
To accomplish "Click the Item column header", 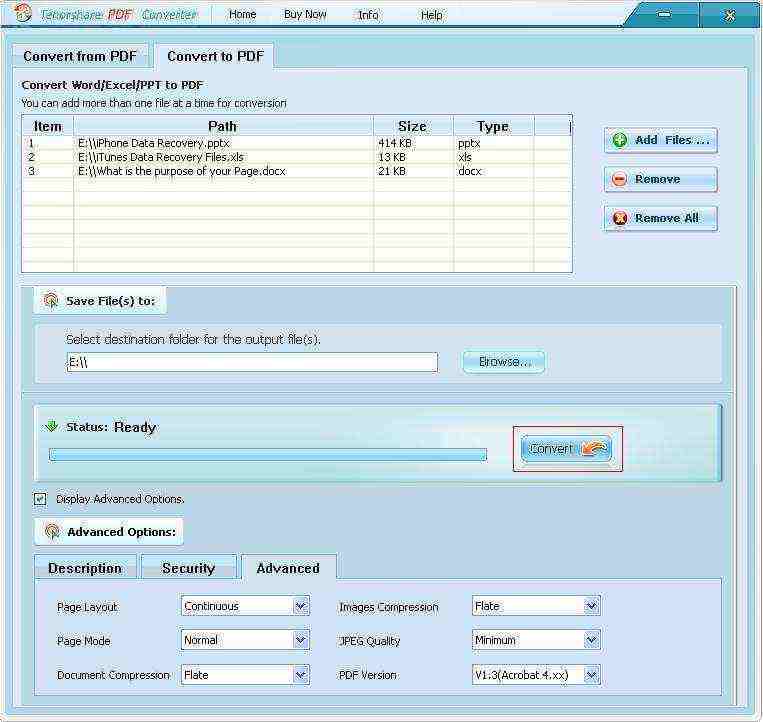I will click(x=48, y=126).
